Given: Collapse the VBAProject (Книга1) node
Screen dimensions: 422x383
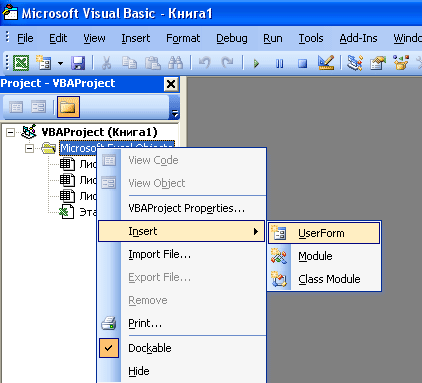Looking at the screenshot, I should click(x=11, y=132).
